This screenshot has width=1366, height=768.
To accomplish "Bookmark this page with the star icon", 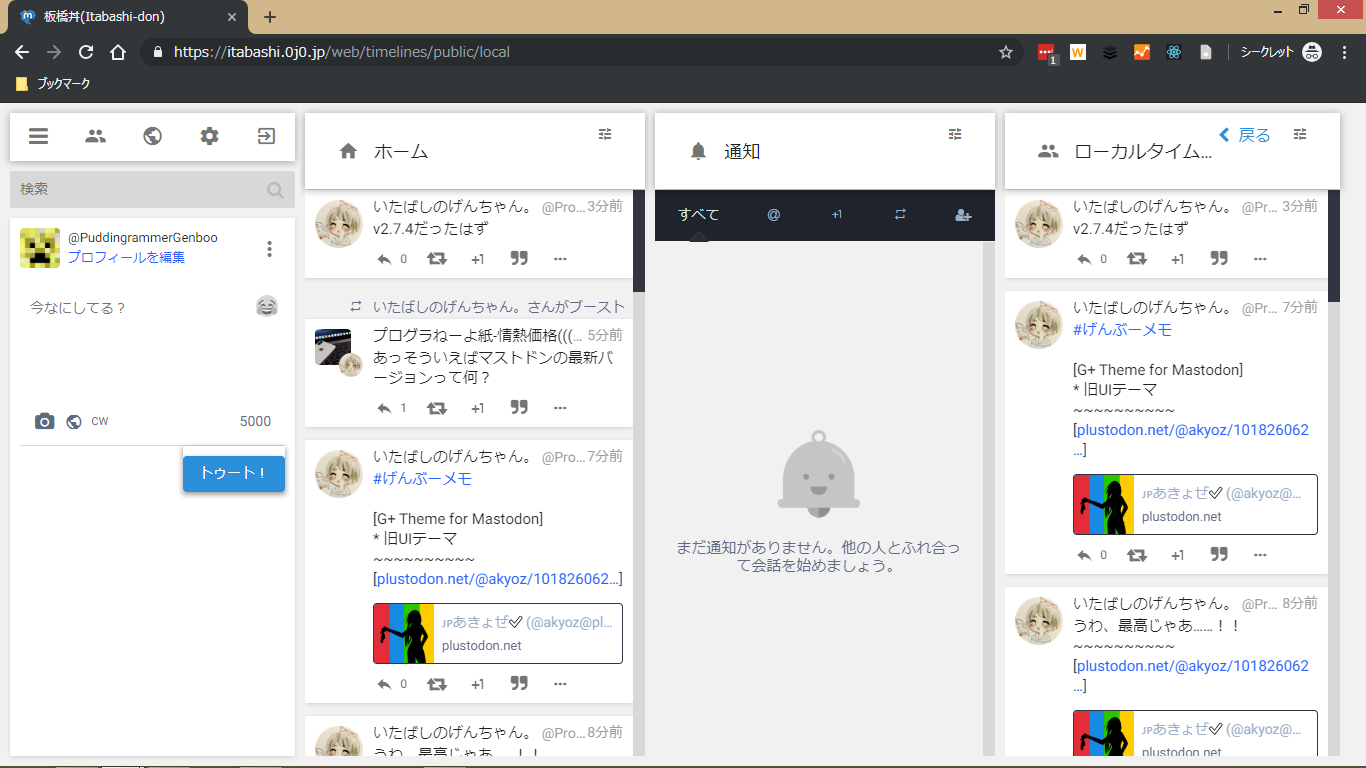I will (1006, 52).
